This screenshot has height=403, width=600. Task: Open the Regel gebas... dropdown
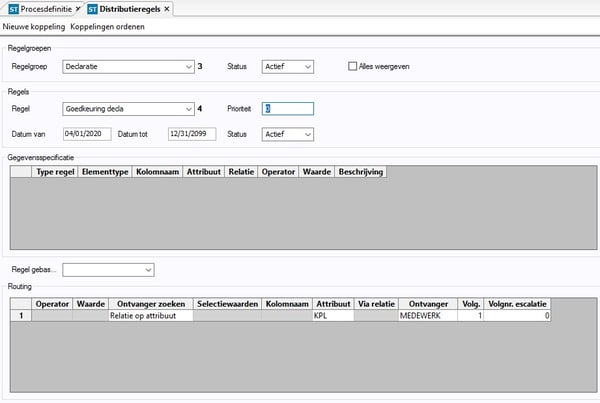pyautogui.click(x=108, y=270)
